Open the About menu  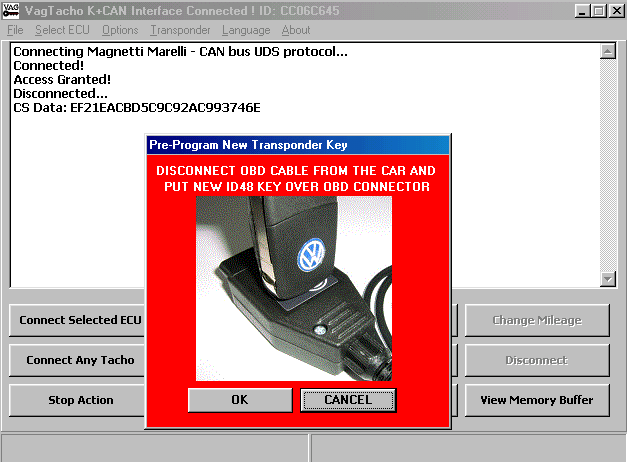point(296,30)
